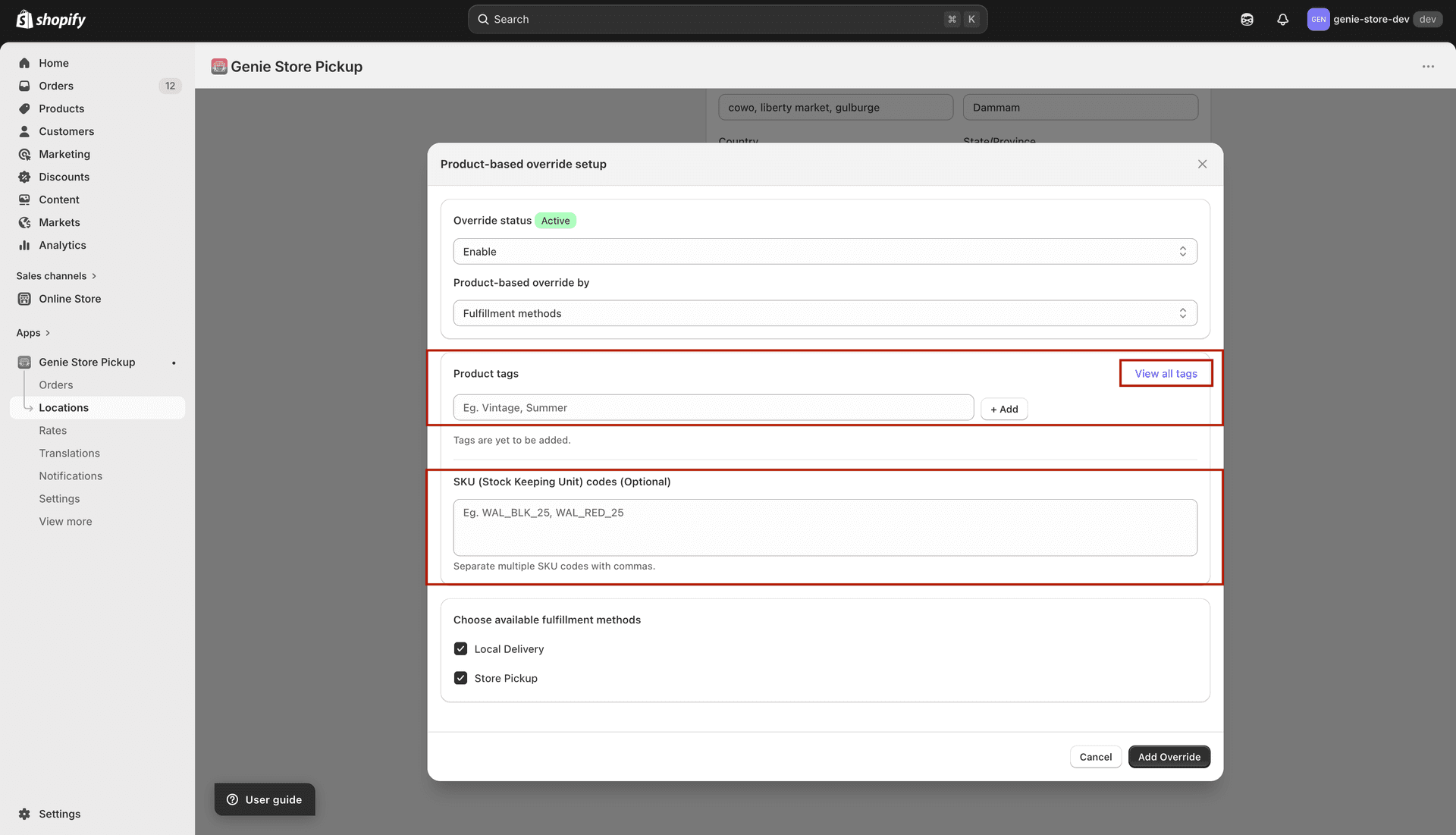Open the three-dot more actions menu
The image size is (1456, 835).
point(1428,67)
